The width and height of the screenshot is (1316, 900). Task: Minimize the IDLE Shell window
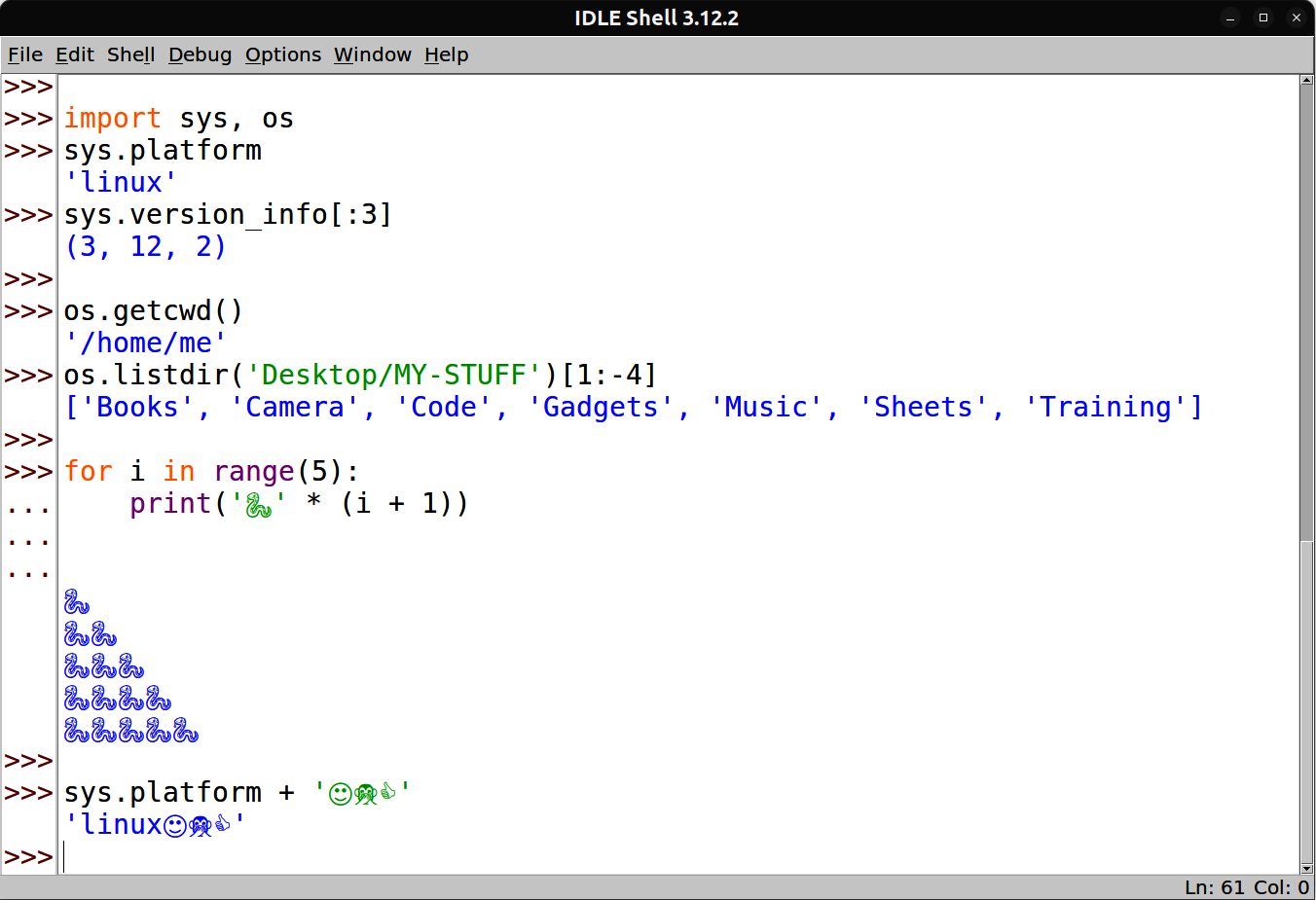pyautogui.click(x=1230, y=18)
